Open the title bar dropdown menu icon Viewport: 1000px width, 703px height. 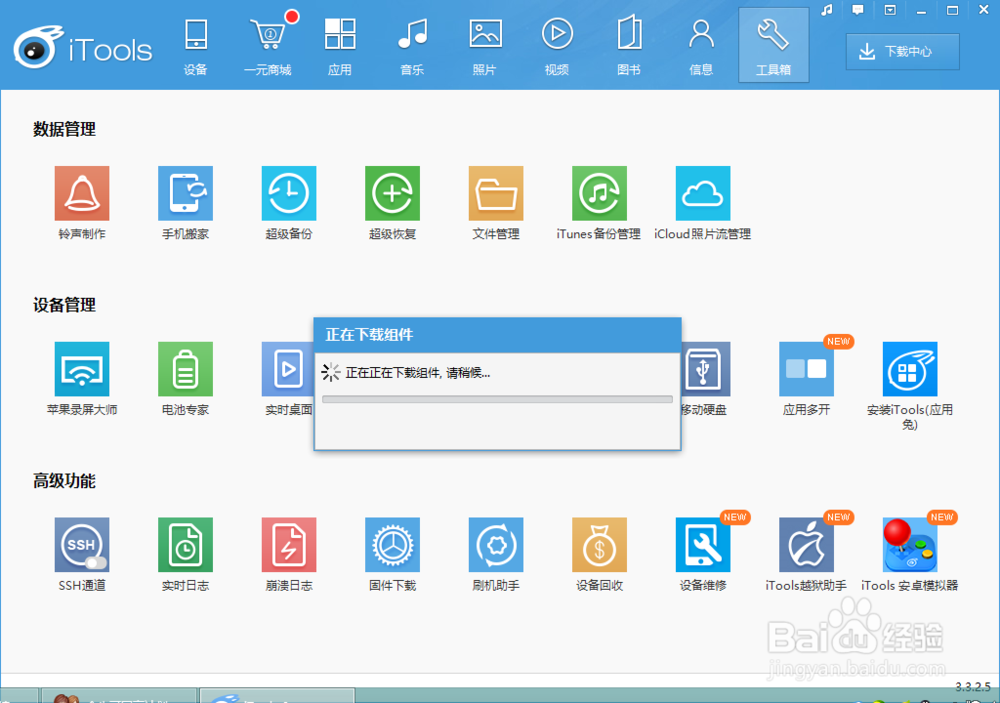tap(890, 10)
